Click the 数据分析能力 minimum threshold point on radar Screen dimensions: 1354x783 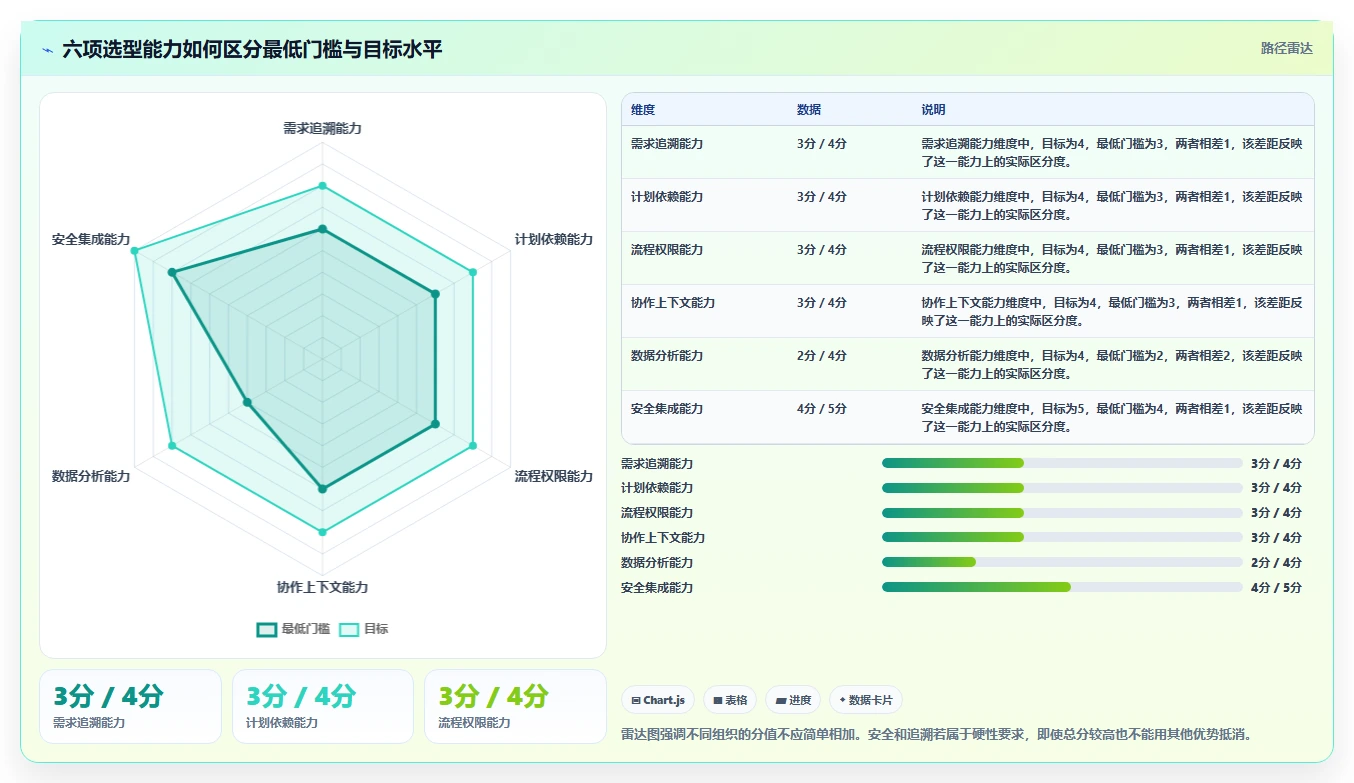click(247, 402)
